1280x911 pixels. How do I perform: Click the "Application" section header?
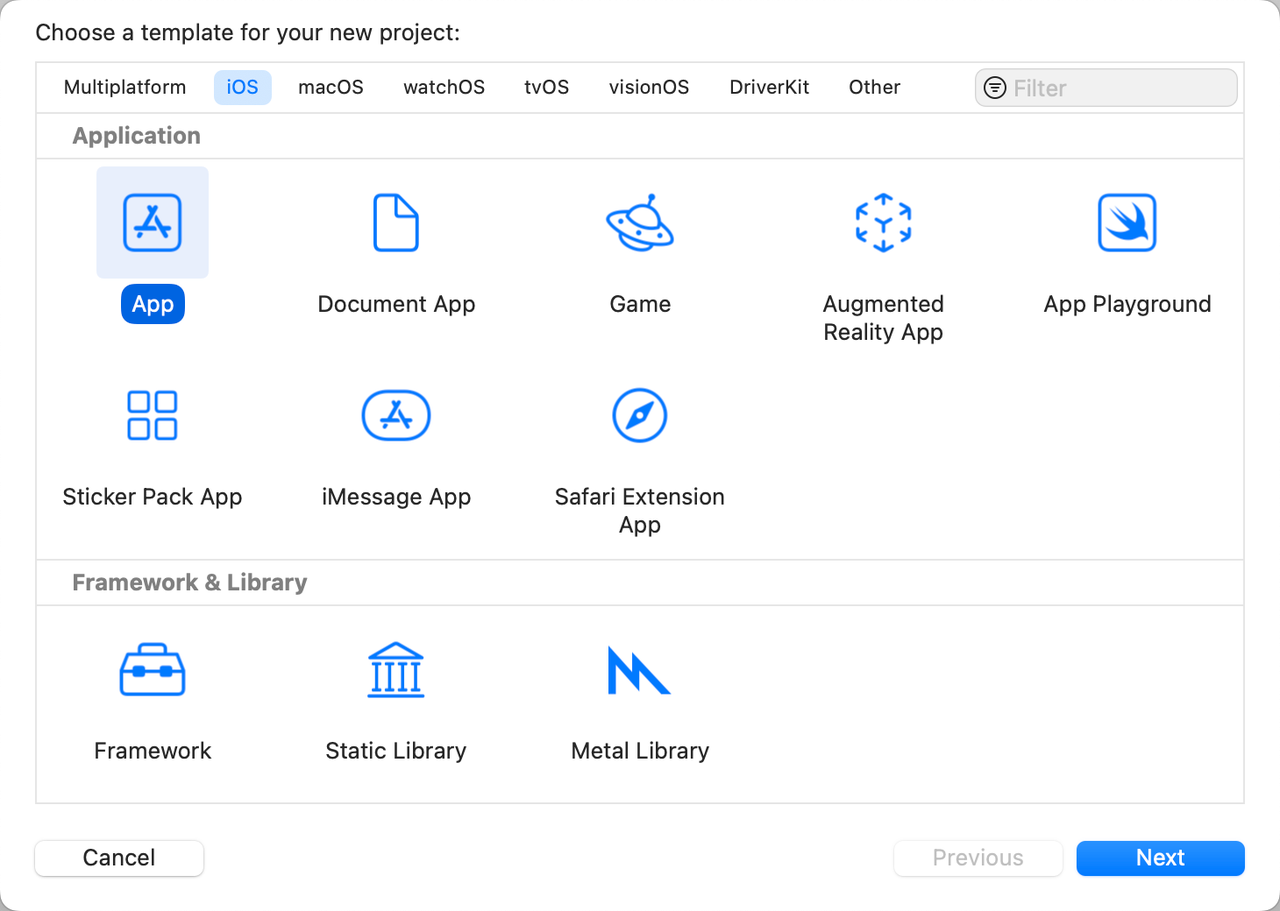[136, 136]
